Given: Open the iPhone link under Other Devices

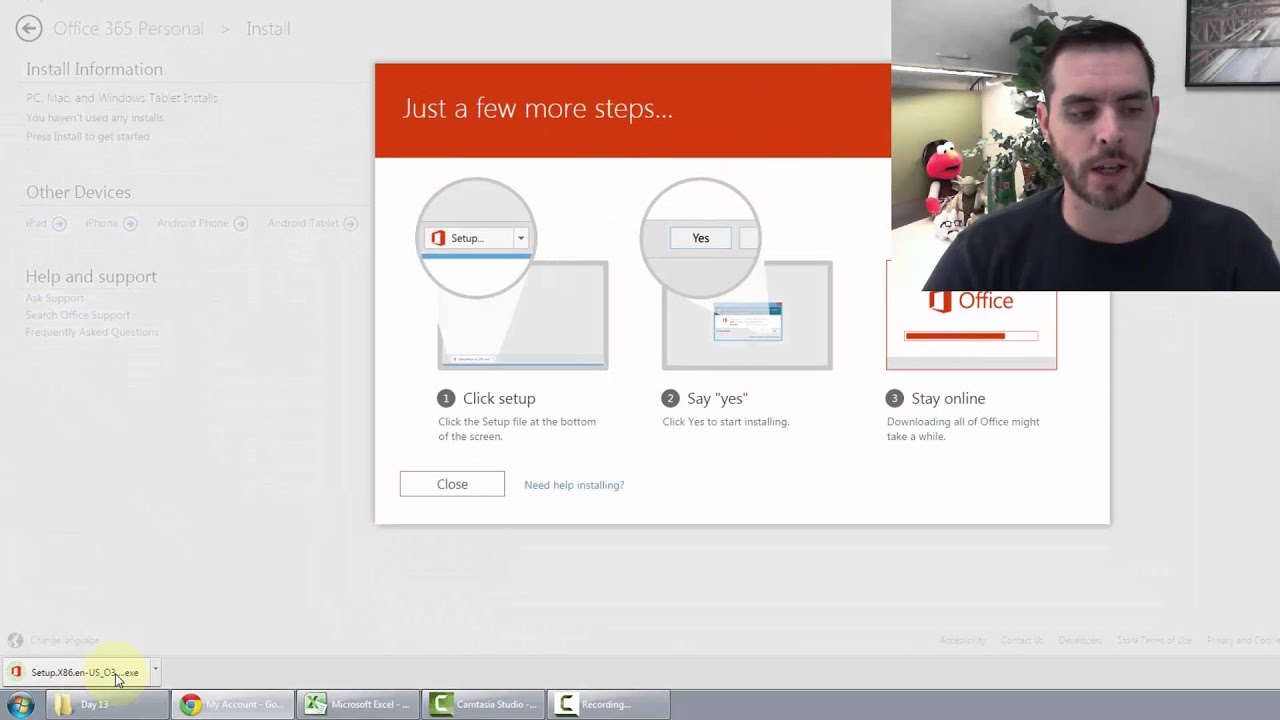Looking at the screenshot, I should tap(102, 223).
